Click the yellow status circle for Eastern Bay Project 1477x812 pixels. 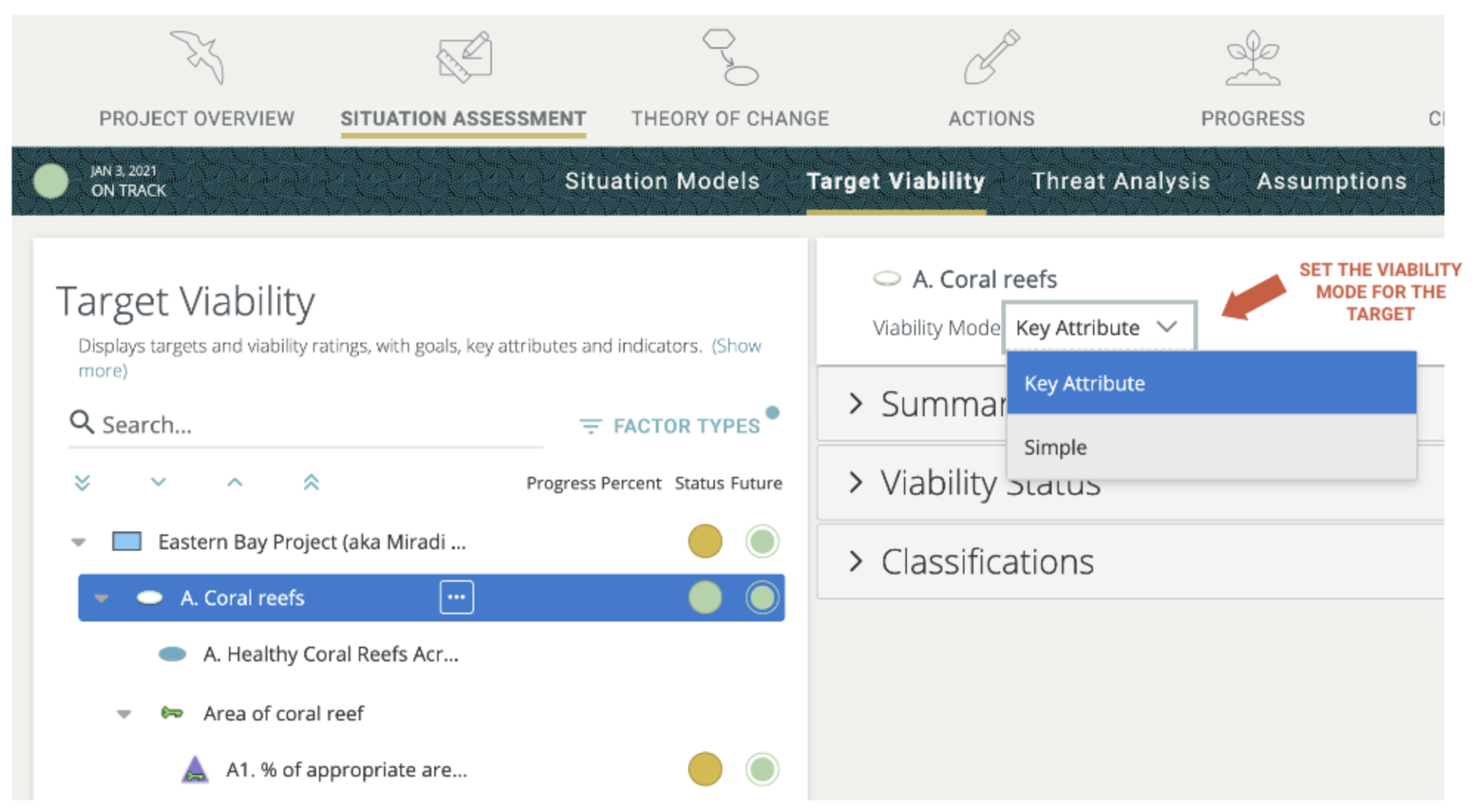click(x=705, y=541)
